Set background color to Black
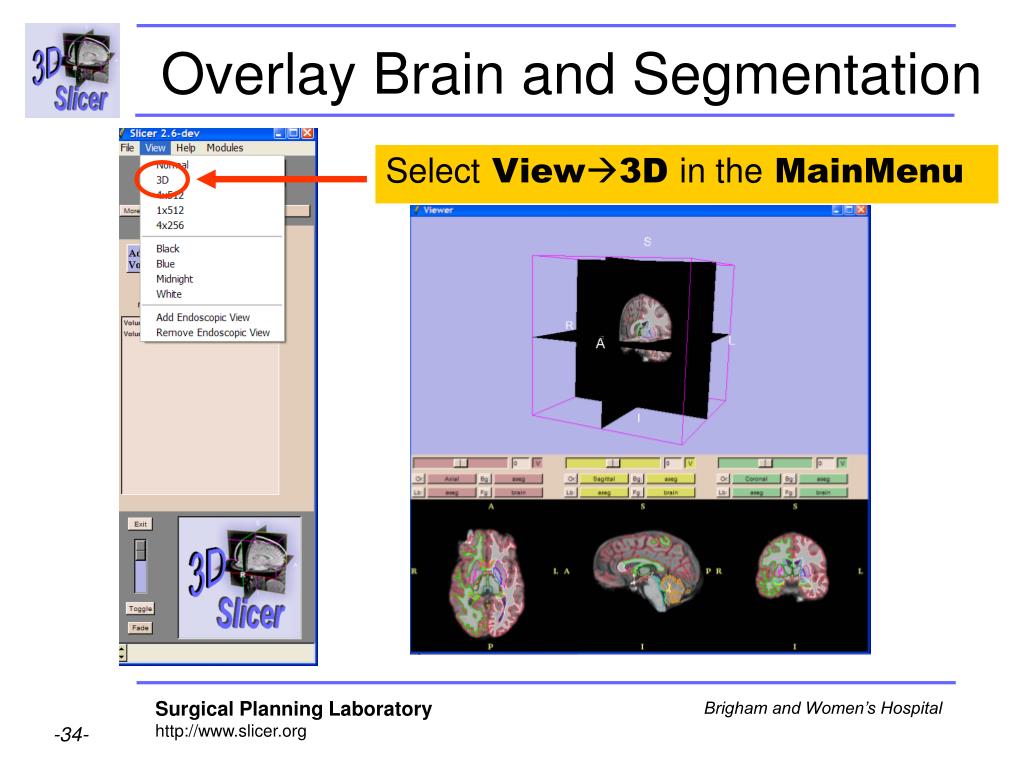Viewport: 1024px width, 768px height. point(168,248)
